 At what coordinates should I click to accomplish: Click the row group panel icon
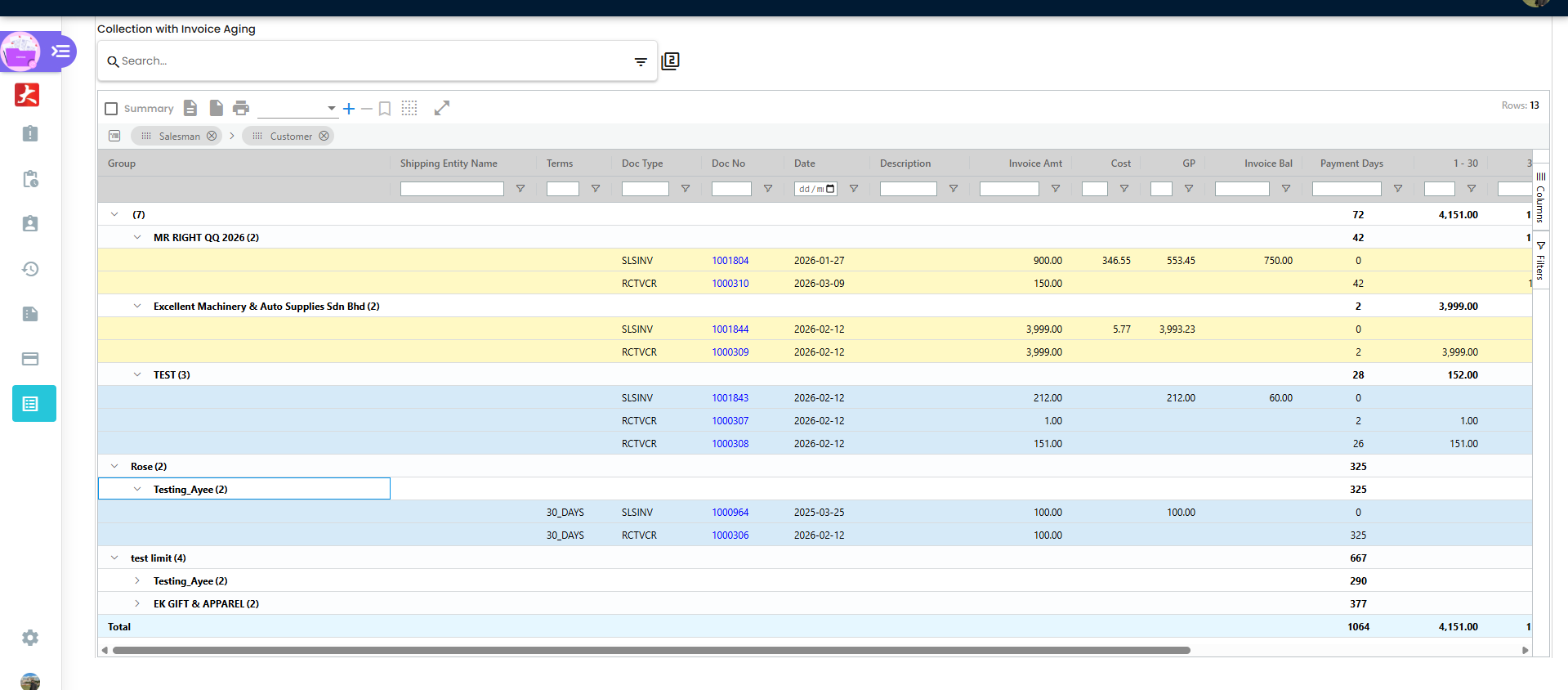[x=114, y=136]
